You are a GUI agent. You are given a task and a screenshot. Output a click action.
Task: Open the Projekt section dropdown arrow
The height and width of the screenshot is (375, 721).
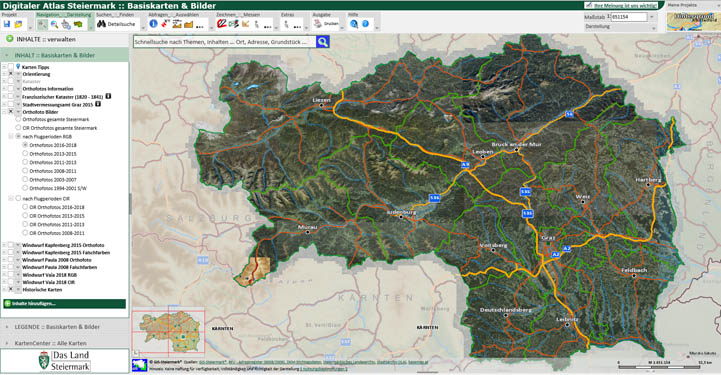click(x=31, y=28)
